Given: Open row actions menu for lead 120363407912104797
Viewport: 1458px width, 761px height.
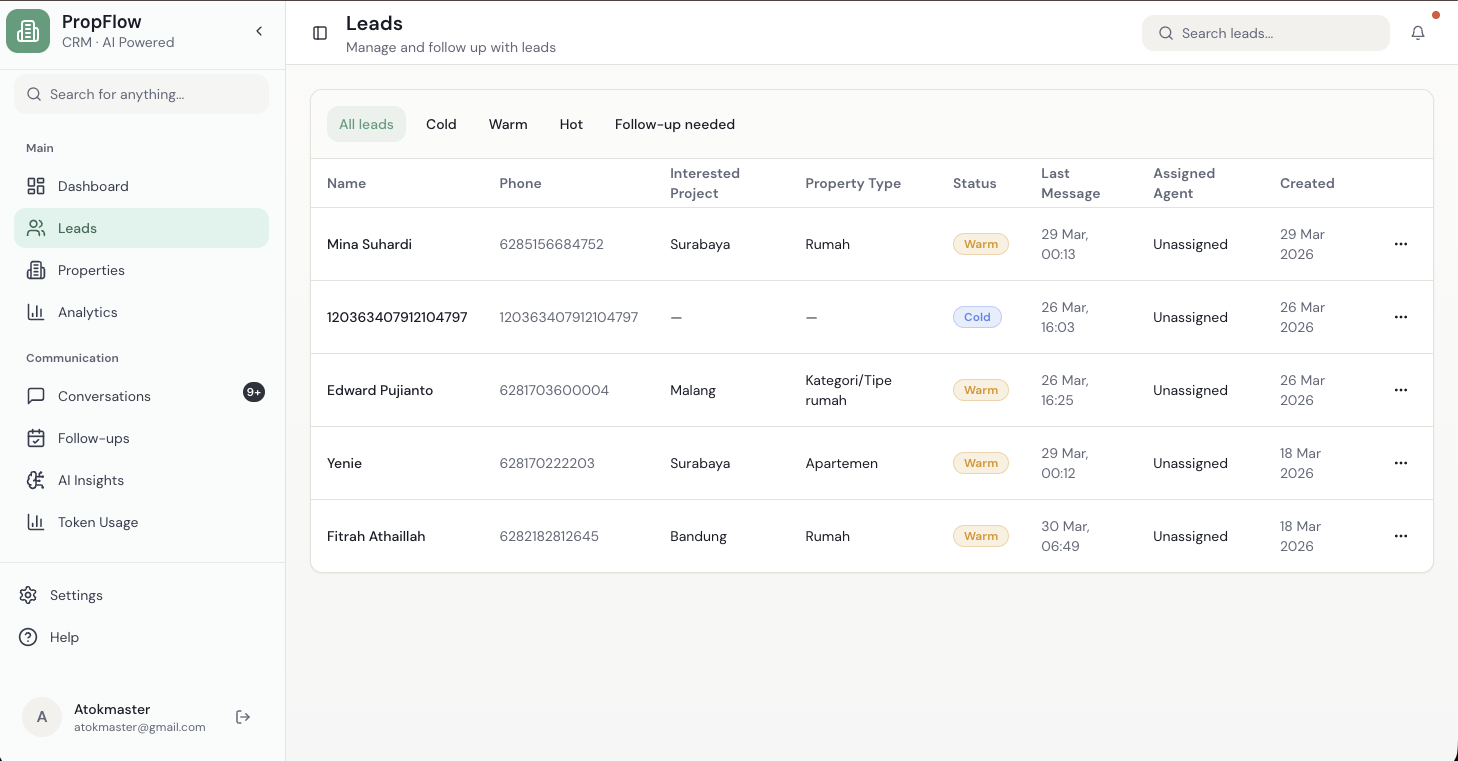Looking at the screenshot, I should point(1401,317).
